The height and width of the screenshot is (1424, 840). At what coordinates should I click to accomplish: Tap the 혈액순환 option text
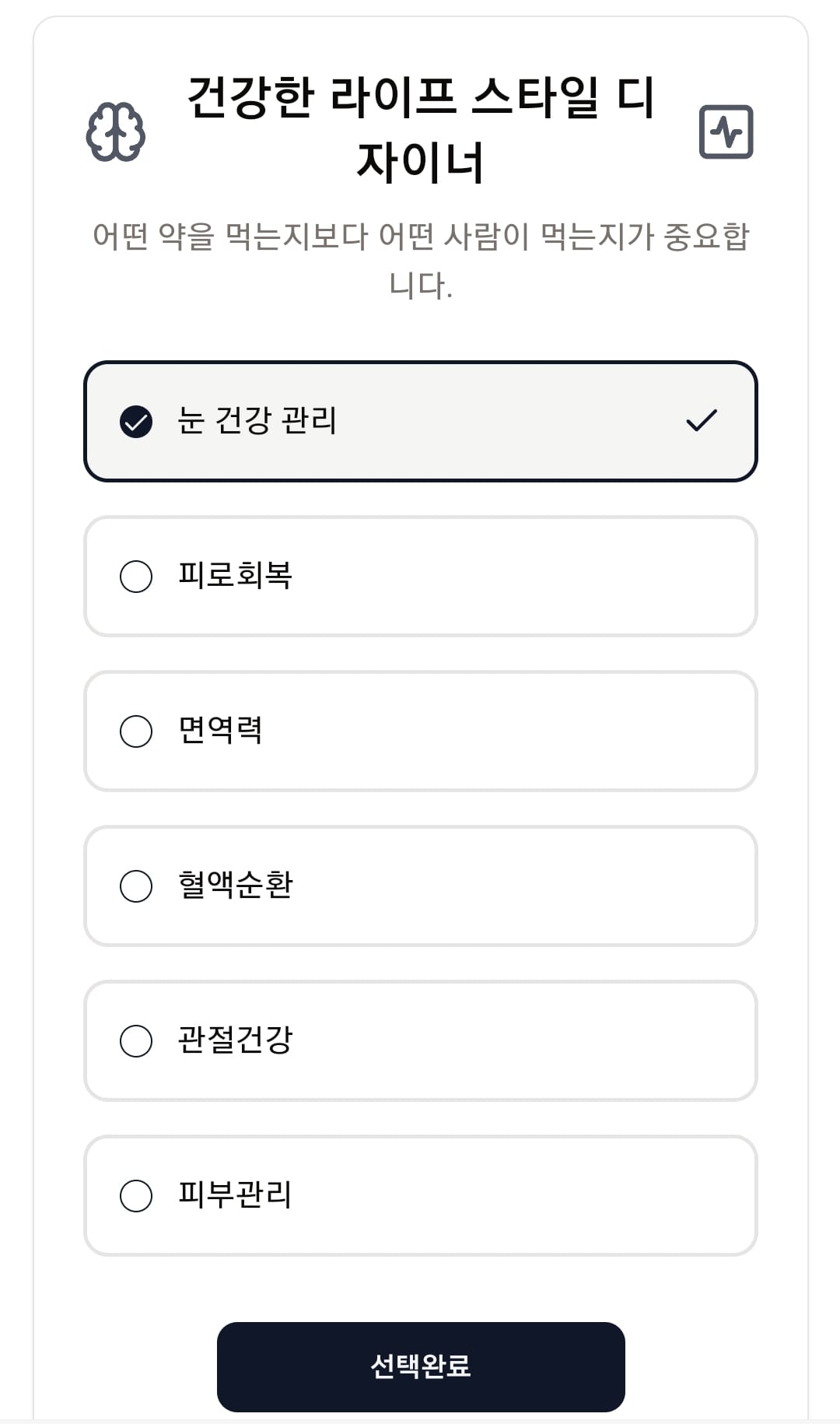pyautogui.click(x=235, y=886)
